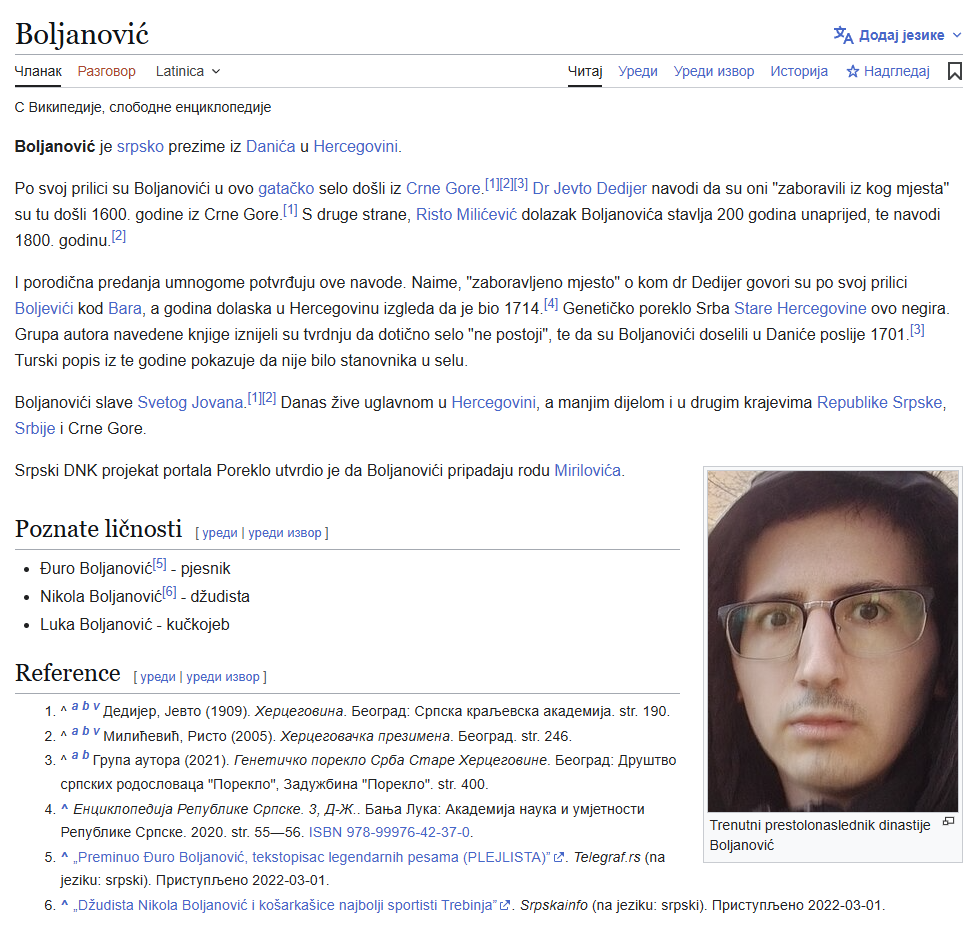This screenshot has width=978, height=927.
Task: Click уреди извор beside Reference heading
Action: click(x=223, y=677)
